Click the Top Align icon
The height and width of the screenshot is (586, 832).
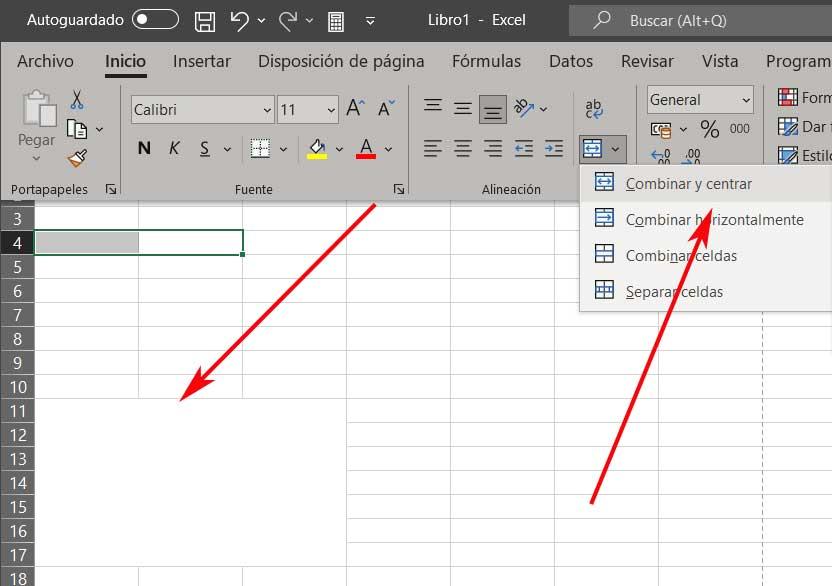point(433,108)
